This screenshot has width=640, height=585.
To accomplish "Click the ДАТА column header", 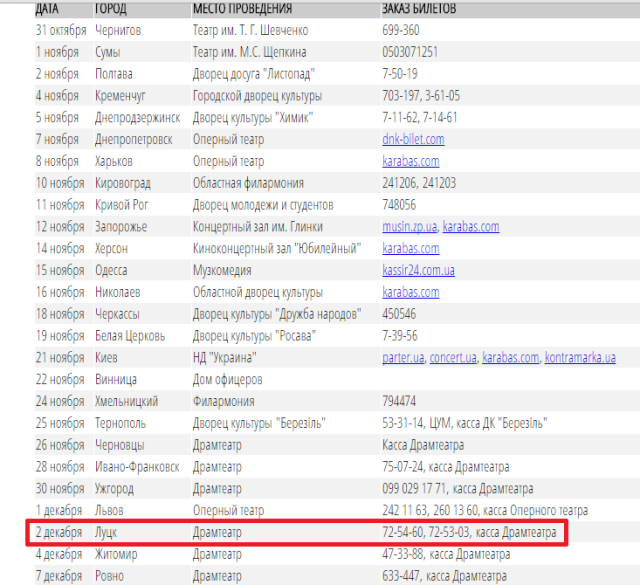I will (47, 8).
